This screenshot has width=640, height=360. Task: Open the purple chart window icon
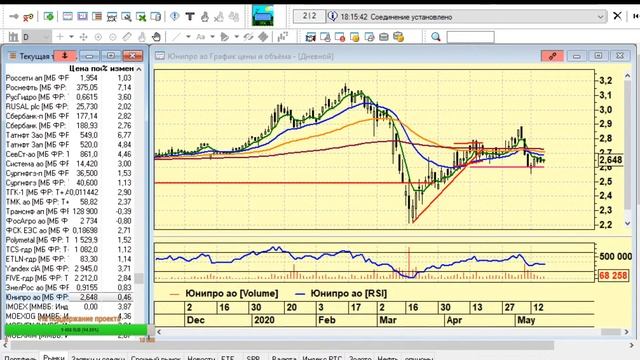(82, 17)
